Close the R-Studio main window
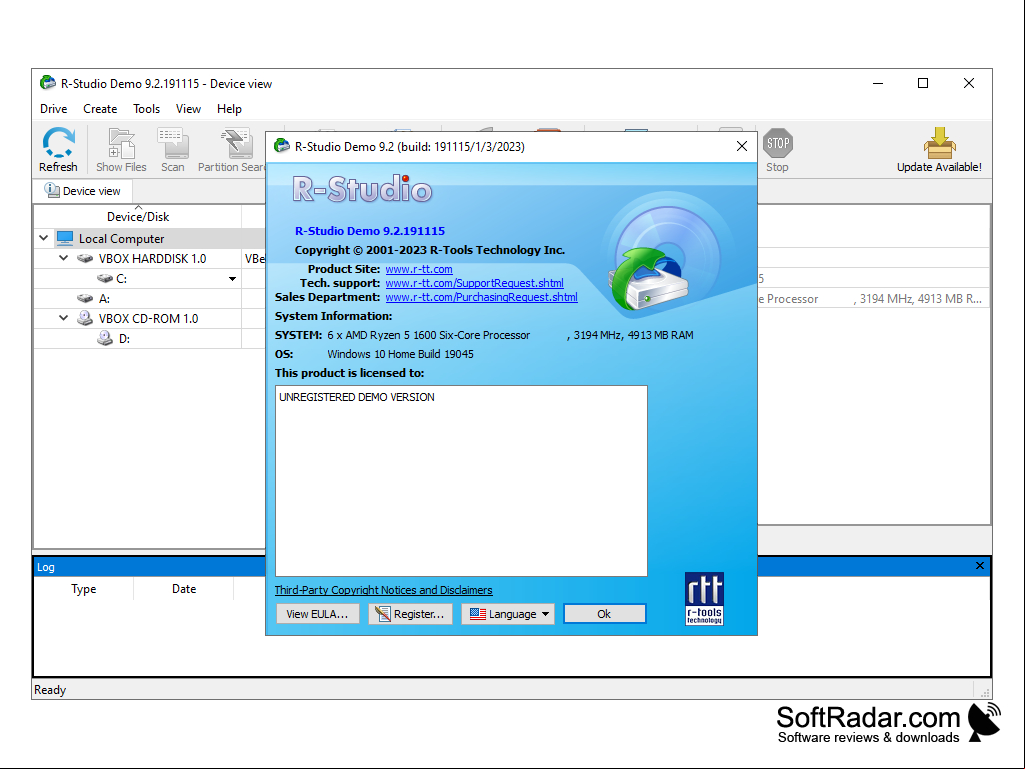The image size is (1025, 769). (x=969, y=83)
